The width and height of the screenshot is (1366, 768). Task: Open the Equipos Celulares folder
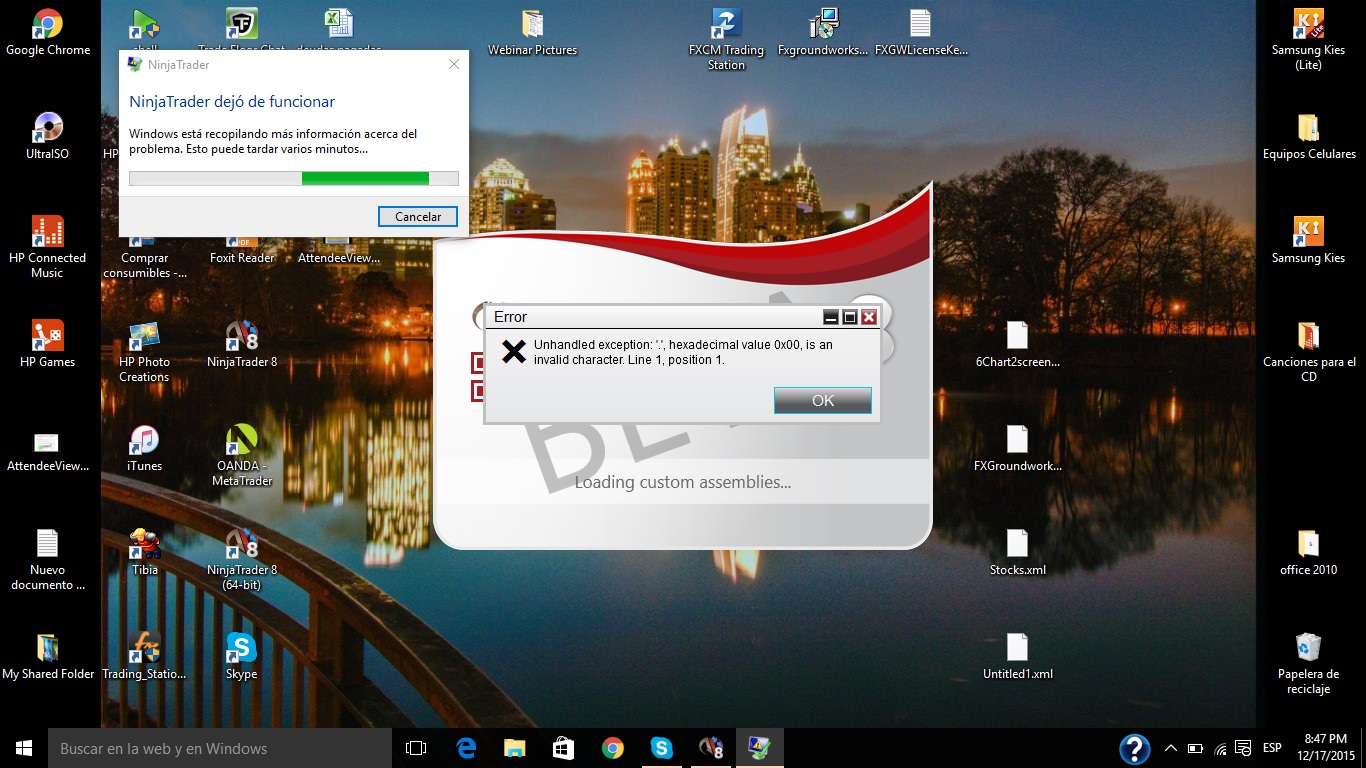tap(1308, 136)
